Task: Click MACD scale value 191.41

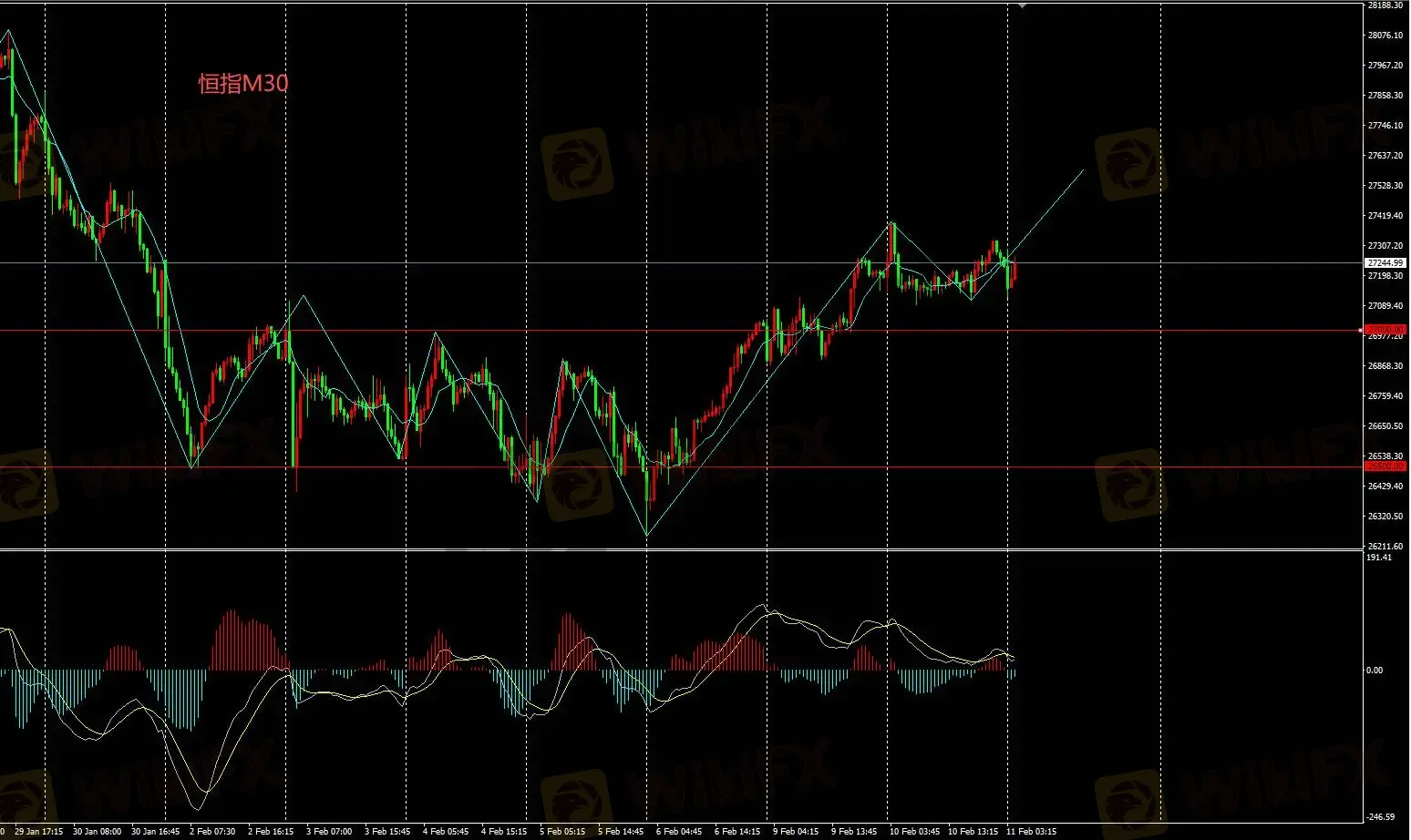Action: click(x=1380, y=558)
